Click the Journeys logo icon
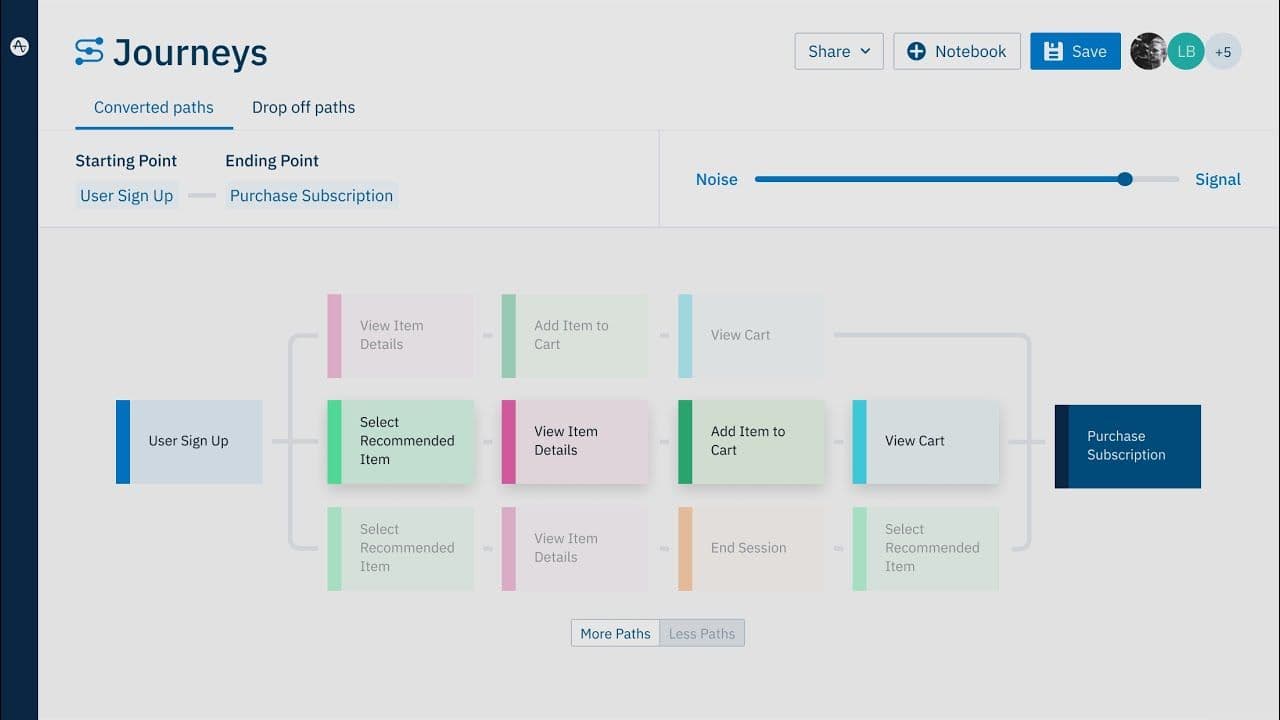Viewport: 1280px width, 720px height. pyautogui.click(x=88, y=52)
